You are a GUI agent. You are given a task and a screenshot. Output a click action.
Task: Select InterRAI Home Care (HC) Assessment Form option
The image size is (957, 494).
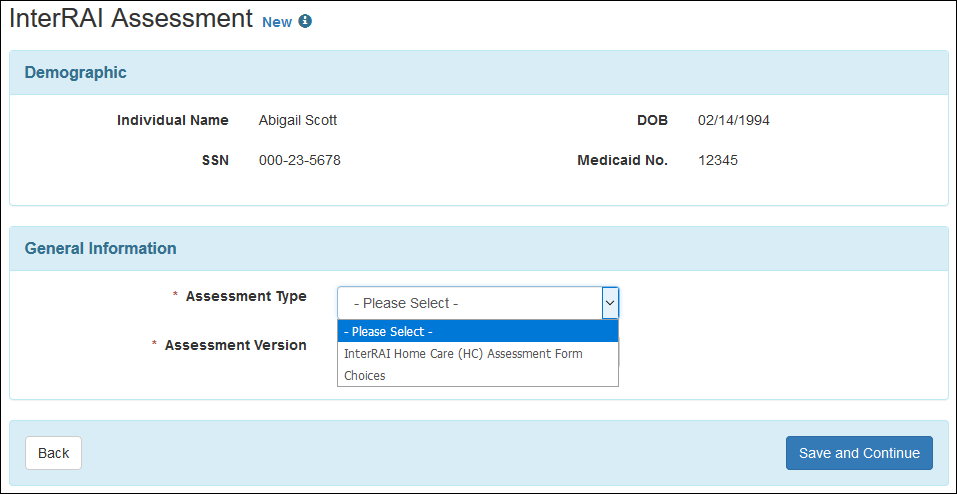463,354
